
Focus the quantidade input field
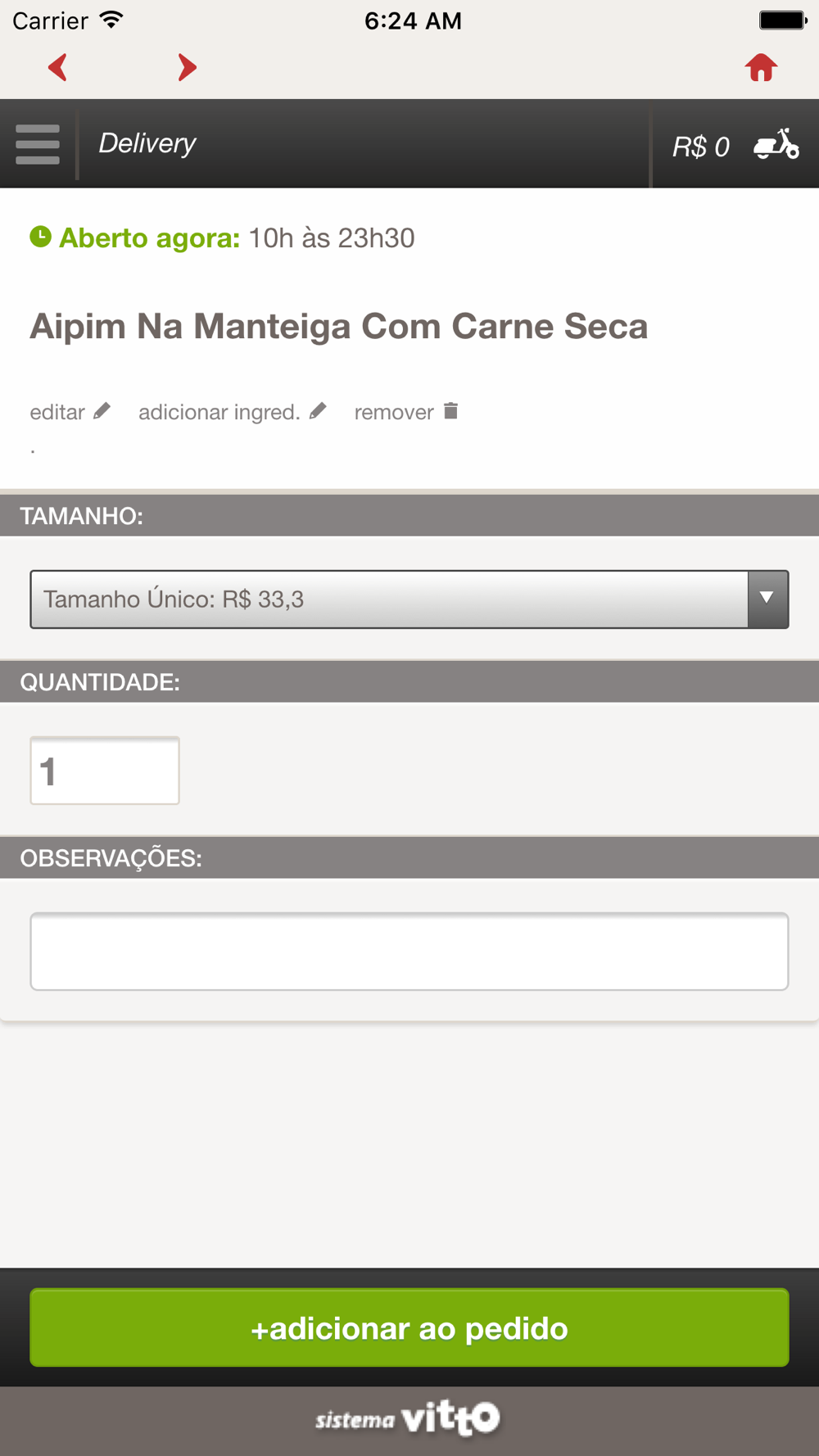click(x=105, y=771)
